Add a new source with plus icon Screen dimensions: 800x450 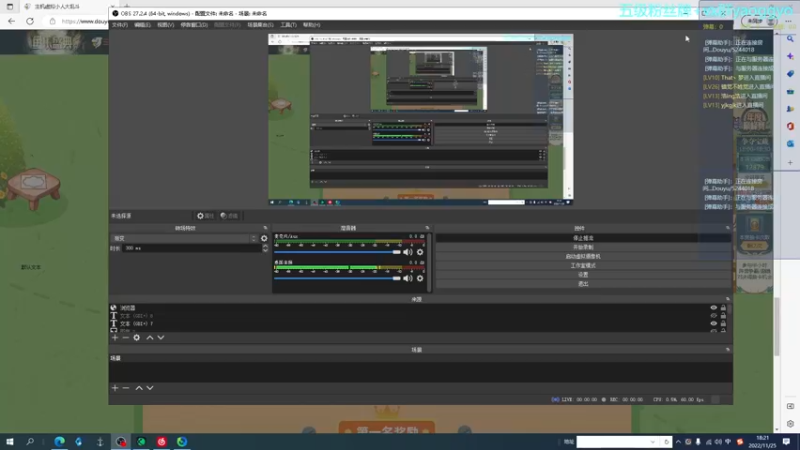(115, 337)
